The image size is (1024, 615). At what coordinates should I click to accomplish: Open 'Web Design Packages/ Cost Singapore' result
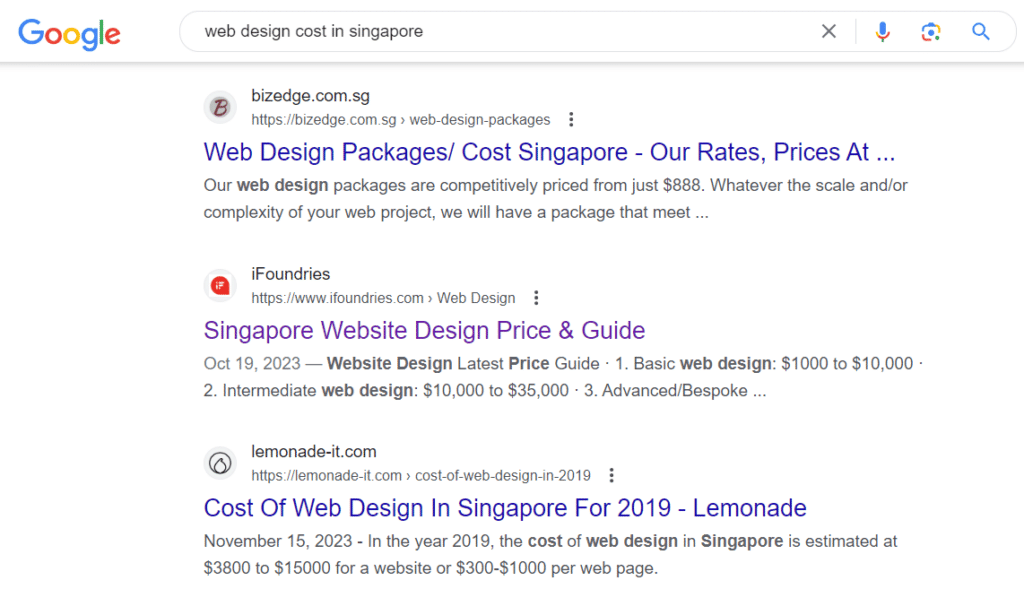pyautogui.click(x=549, y=152)
